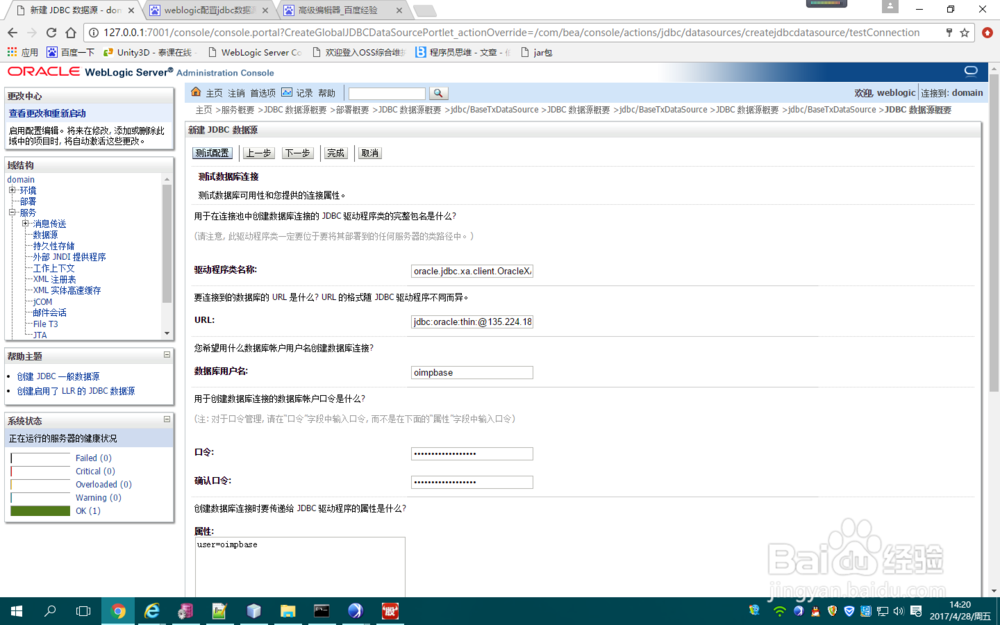Open 创建启用了 LLR 的 JDBC 数据源 link
The height and width of the screenshot is (625, 1000).
(x=76, y=391)
